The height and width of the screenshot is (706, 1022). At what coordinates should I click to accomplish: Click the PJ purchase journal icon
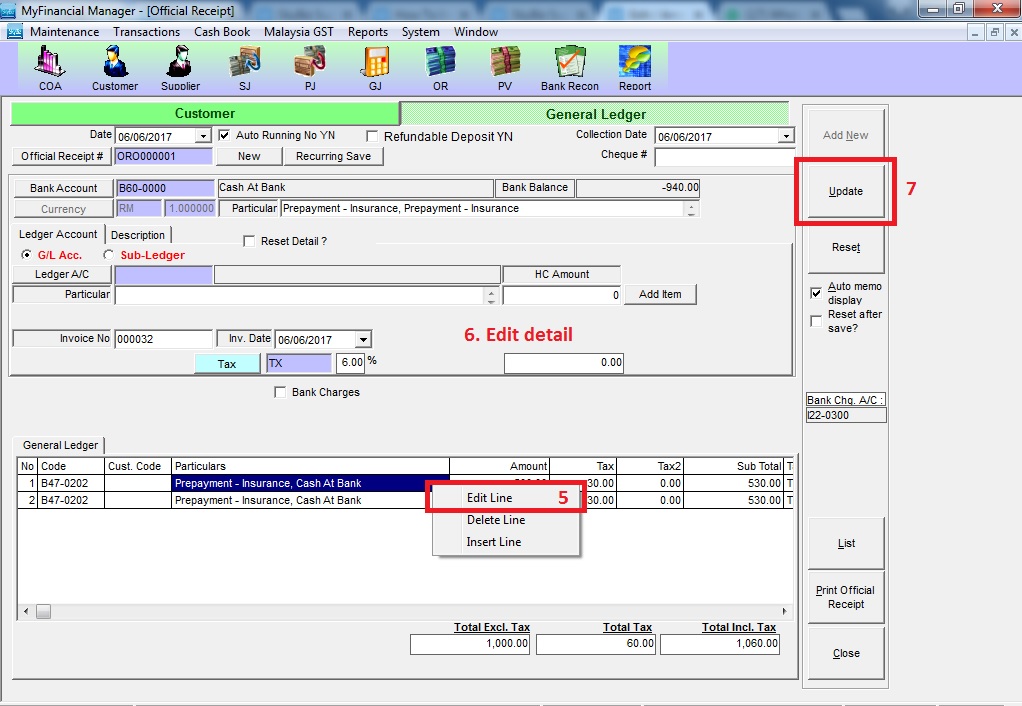(309, 66)
